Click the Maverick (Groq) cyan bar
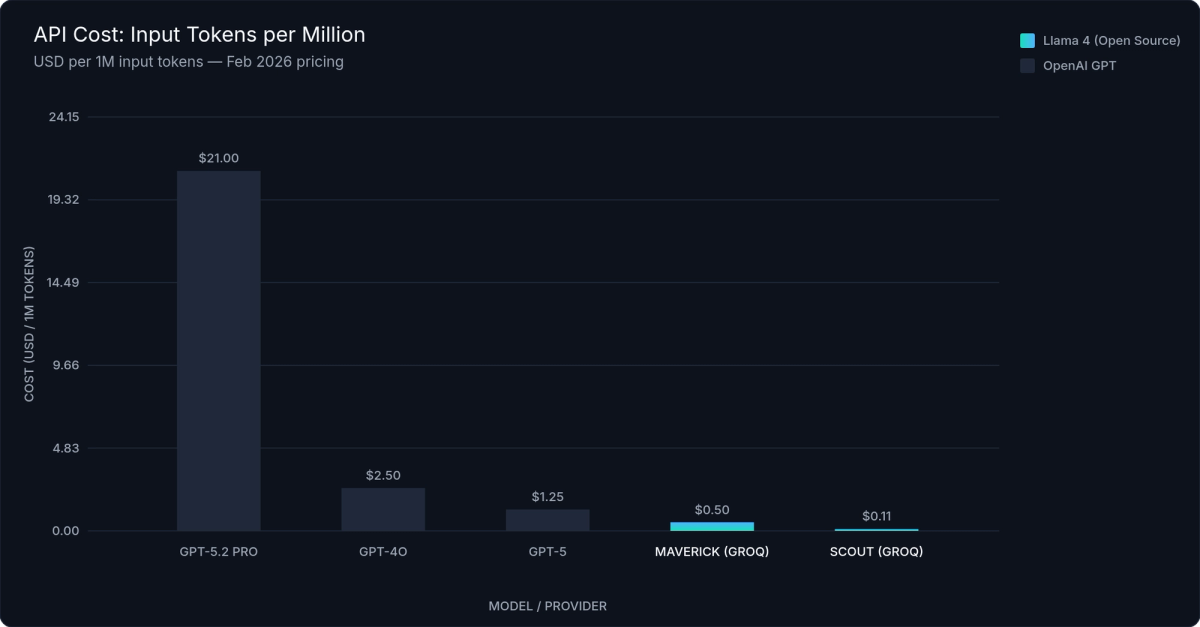This screenshot has width=1200, height=627. point(712,524)
